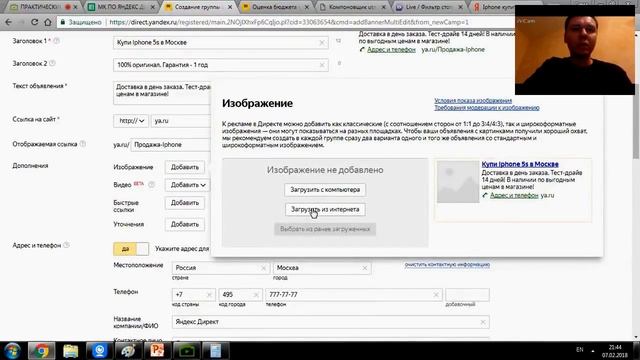Open help icon next to Видео

coord(151,184)
